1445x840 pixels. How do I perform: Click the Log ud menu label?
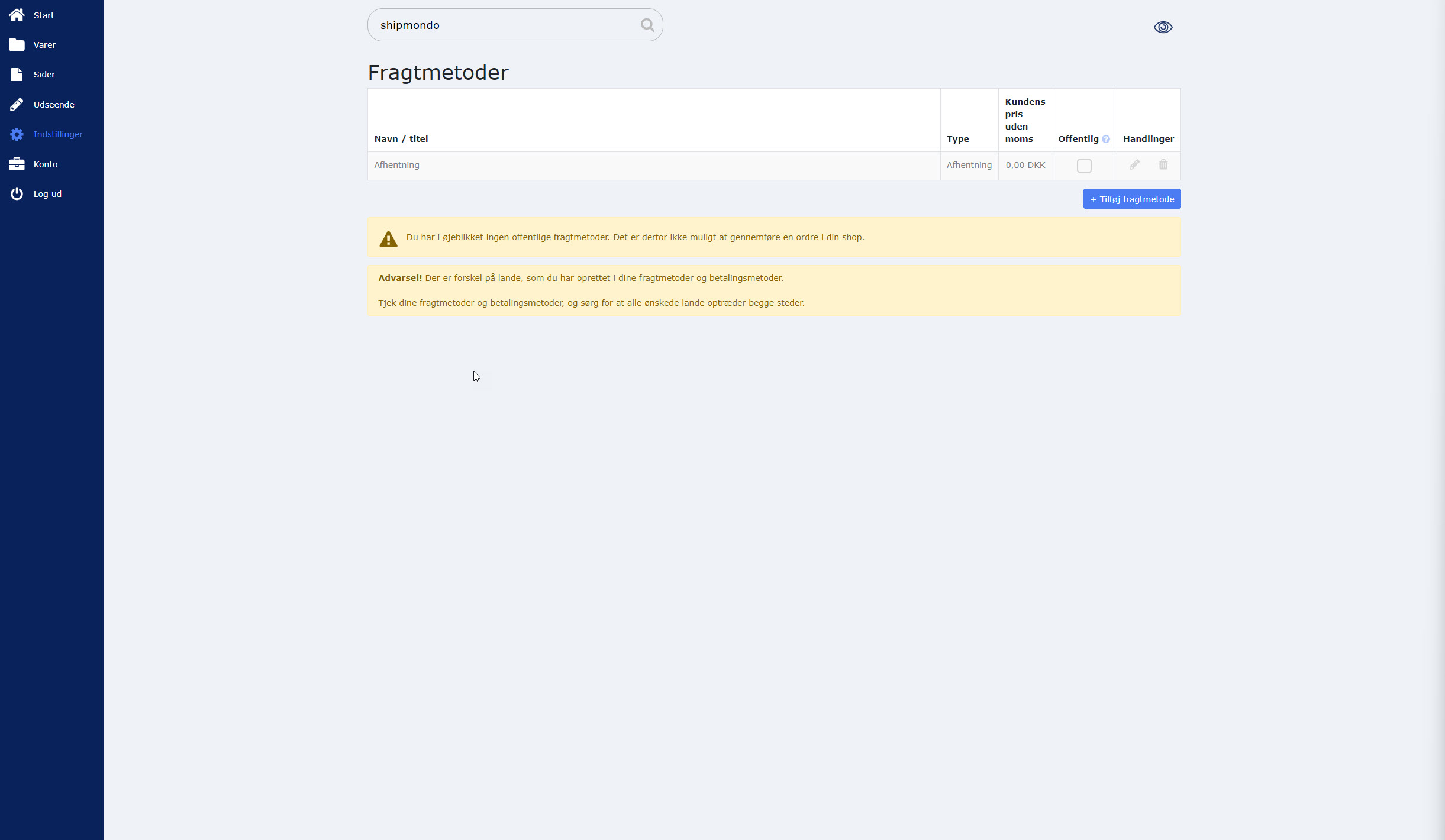[47, 194]
